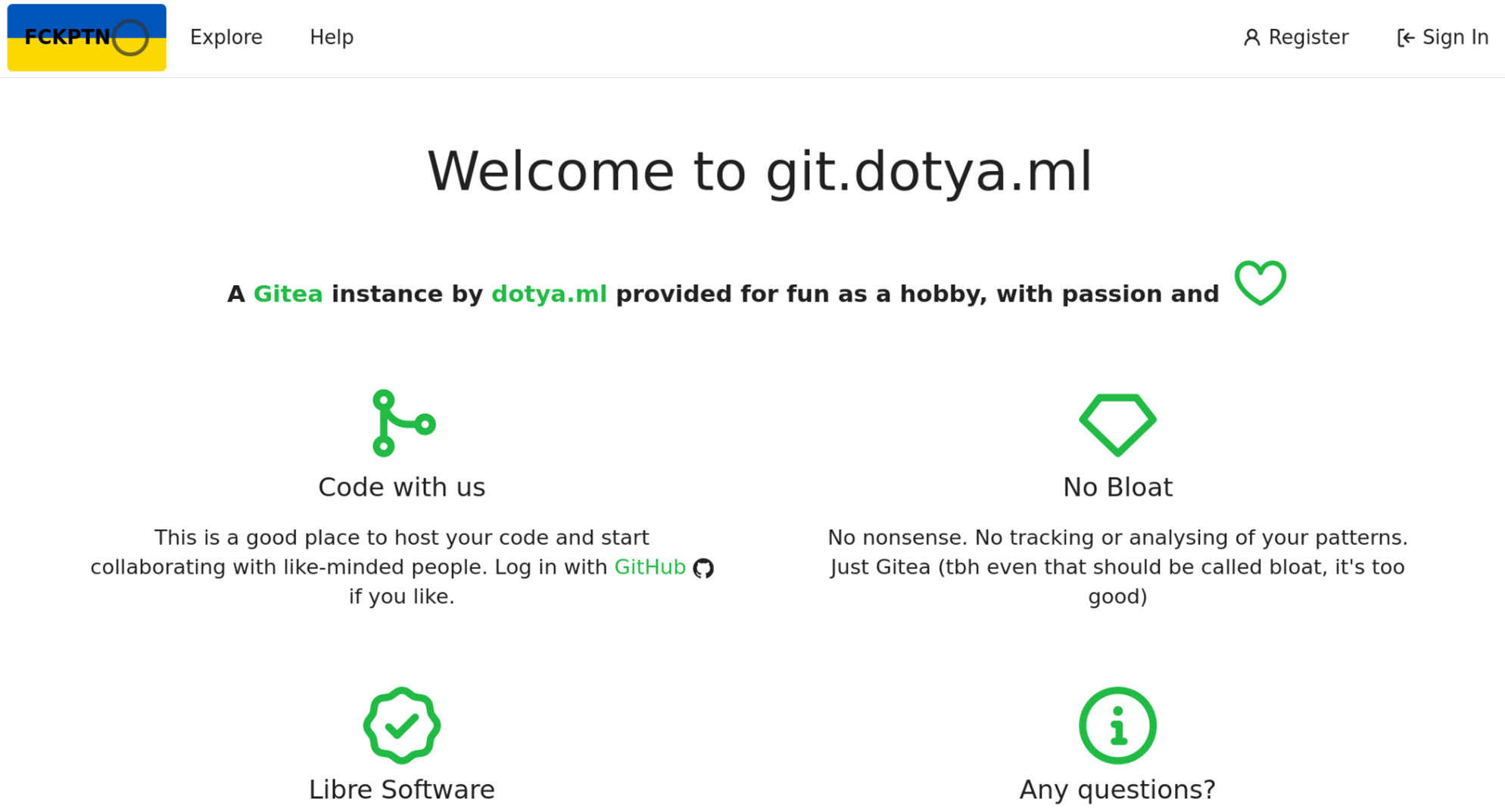Open the Help menu item
Screen dimensions: 1505x812
click(x=332, y=37)
